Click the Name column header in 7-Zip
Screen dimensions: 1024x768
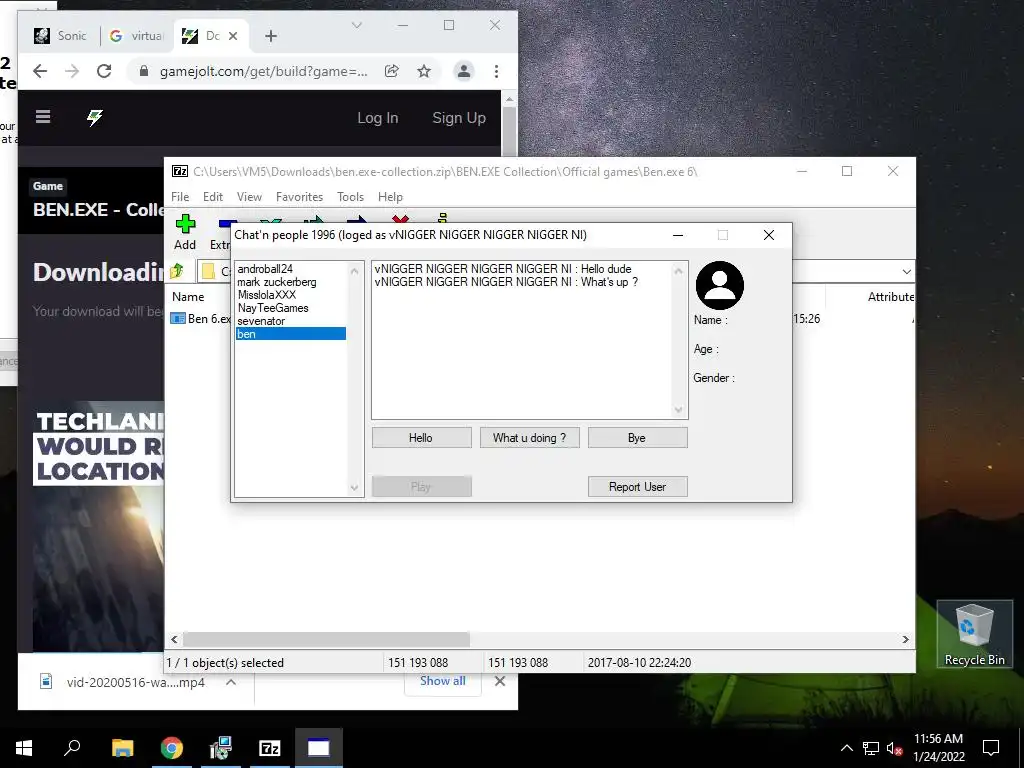(188, 296)
